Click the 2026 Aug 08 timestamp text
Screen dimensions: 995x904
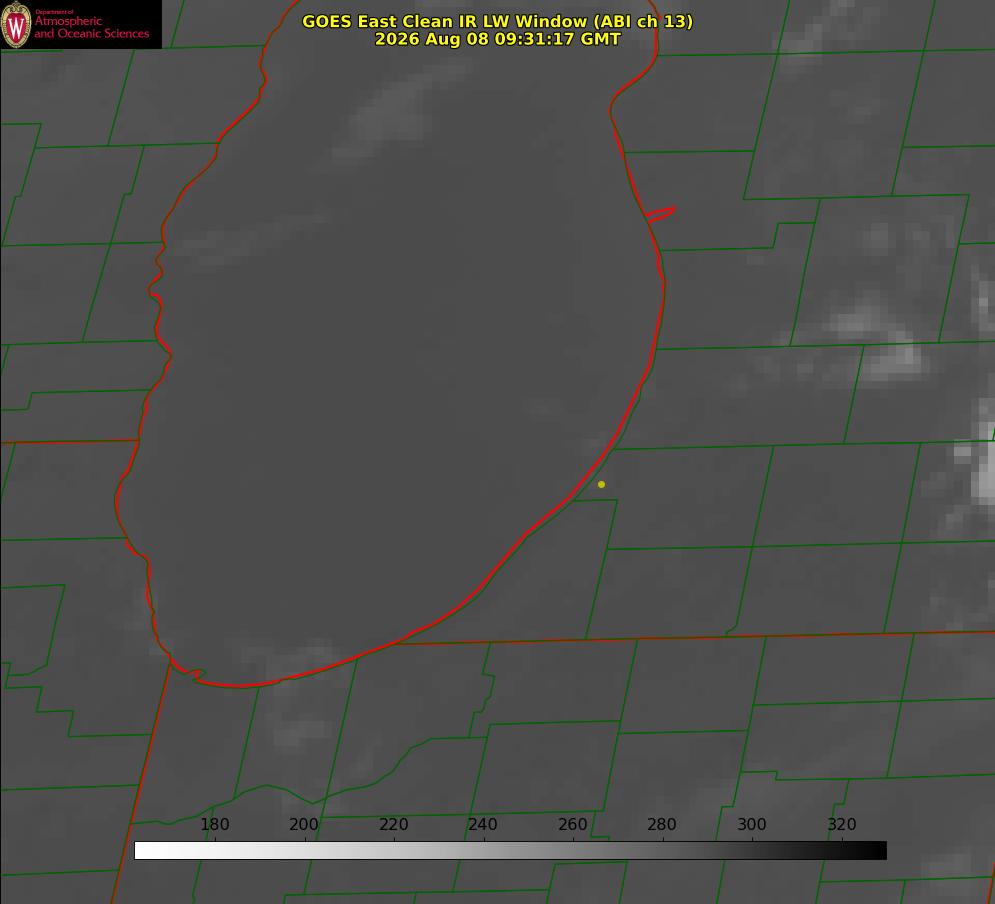point(498,39)
